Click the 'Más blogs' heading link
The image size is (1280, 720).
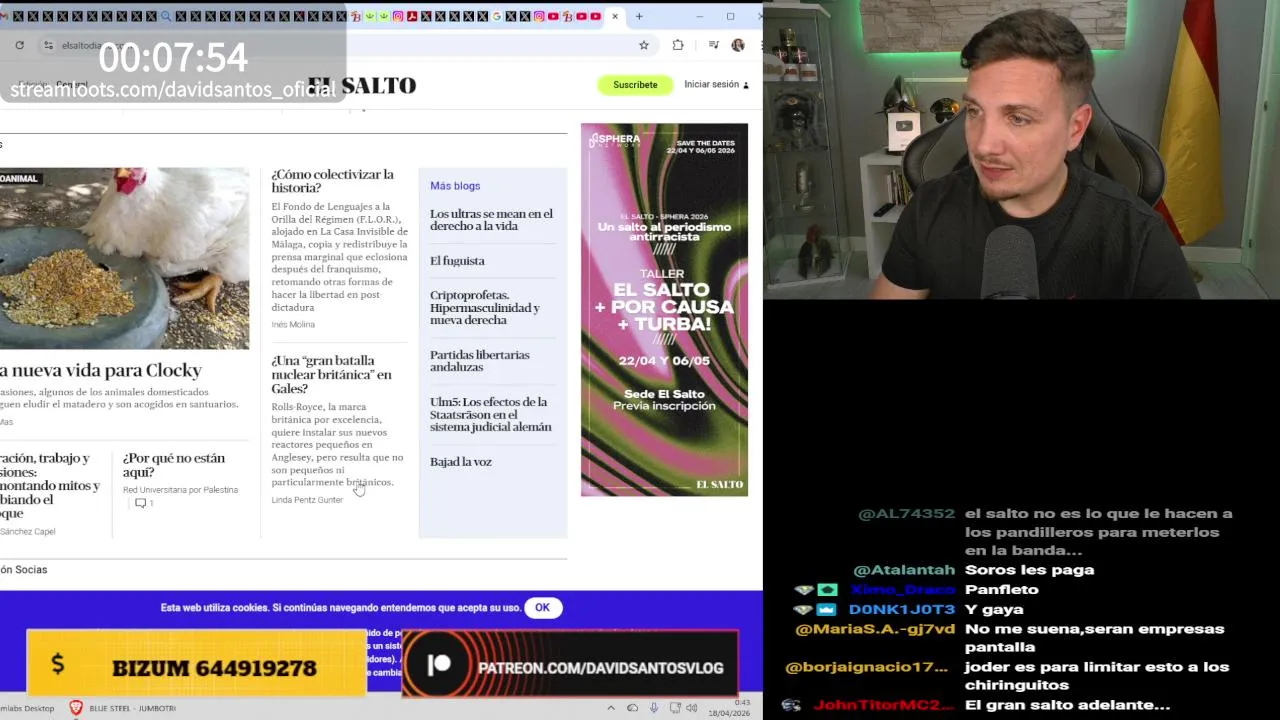click(455, 186)
